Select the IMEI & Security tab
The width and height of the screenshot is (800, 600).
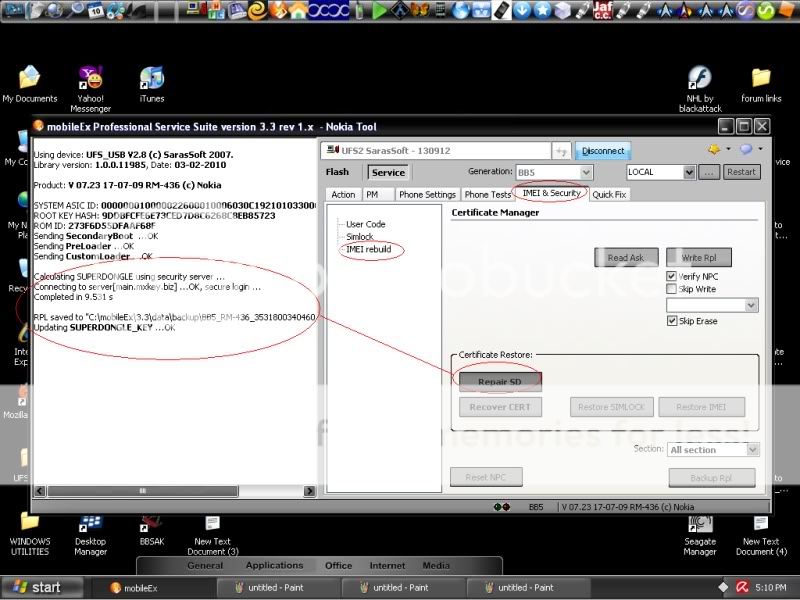(552, 193)
